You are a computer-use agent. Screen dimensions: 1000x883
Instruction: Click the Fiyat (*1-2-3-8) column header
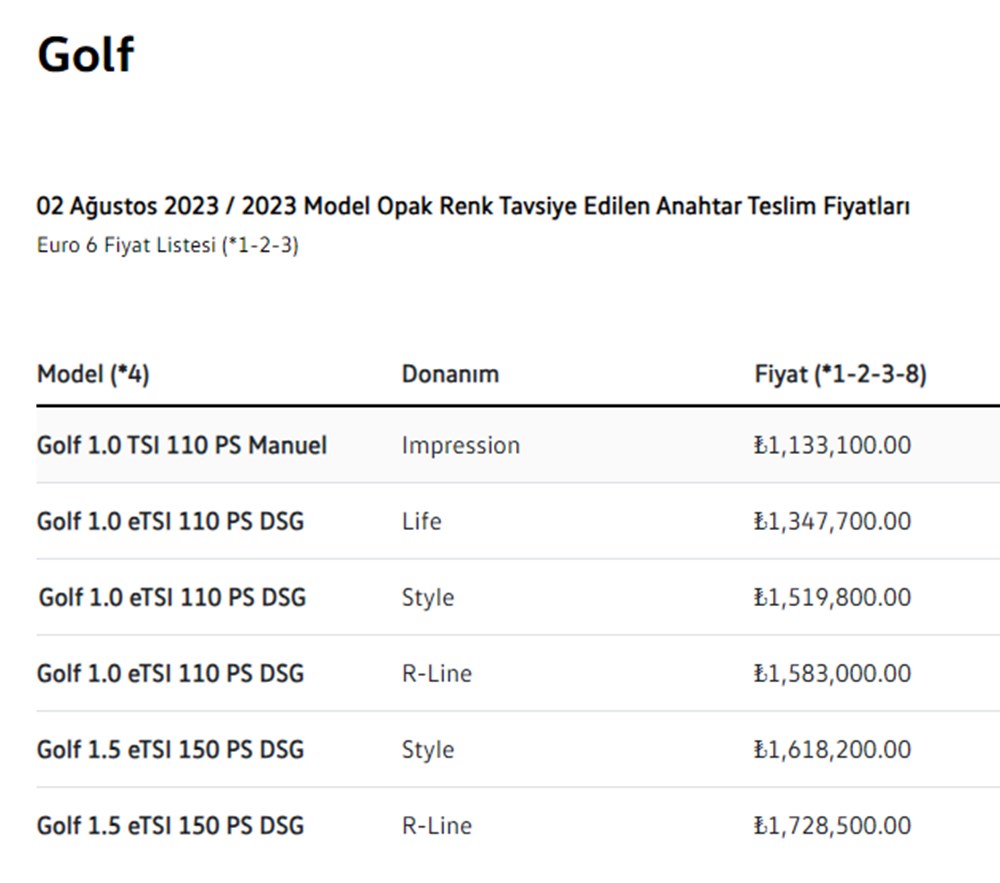840,374
